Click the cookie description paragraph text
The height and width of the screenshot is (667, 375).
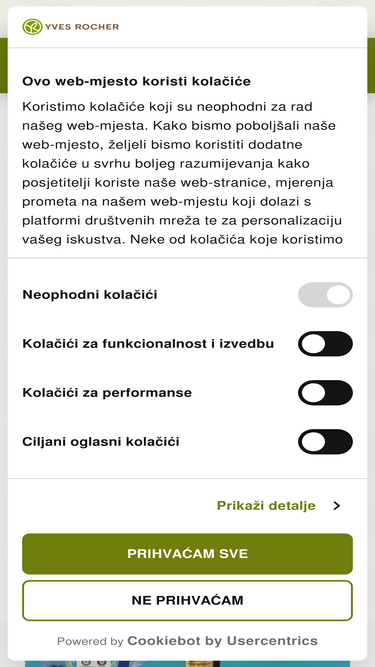click(x=183, y=173)
